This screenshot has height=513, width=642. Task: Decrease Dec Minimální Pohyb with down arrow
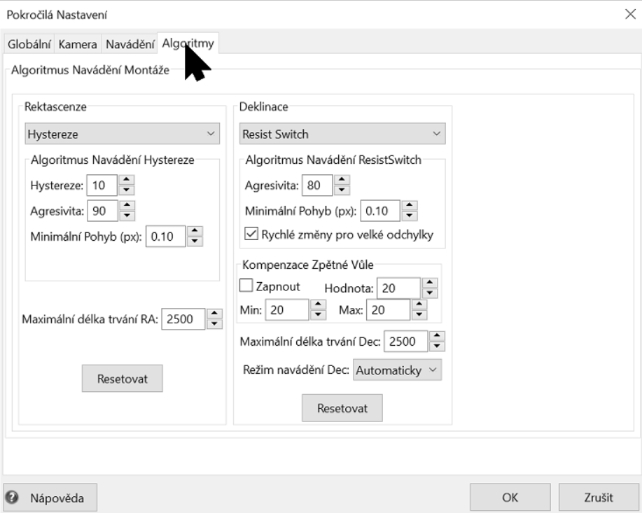[409, 216]
